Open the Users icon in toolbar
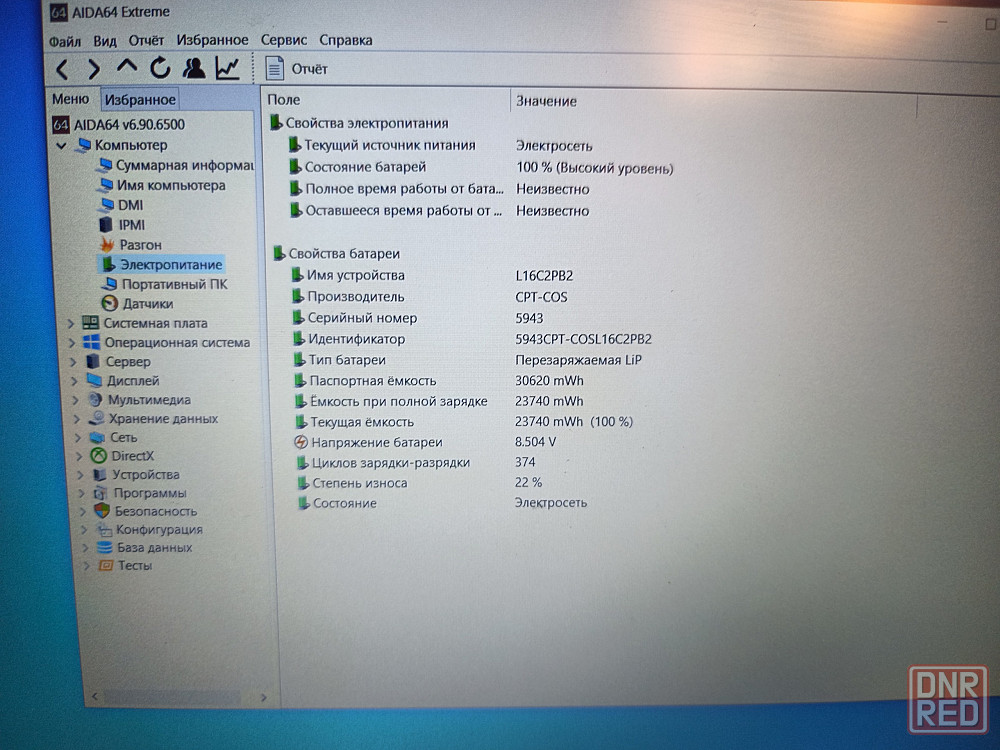Viewport: 1000px width, 750px height. [194, 68]
